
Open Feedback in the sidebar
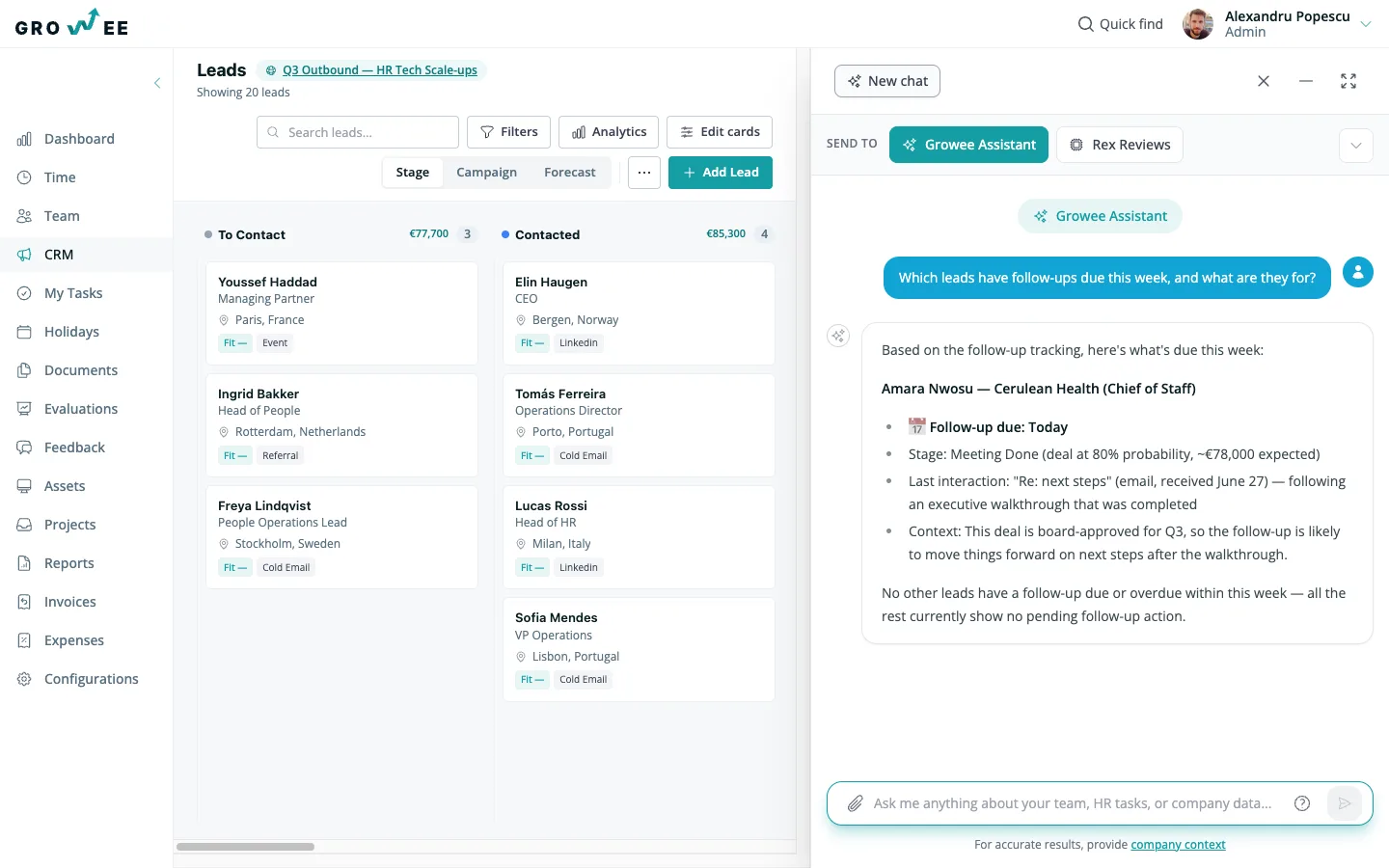74,448
